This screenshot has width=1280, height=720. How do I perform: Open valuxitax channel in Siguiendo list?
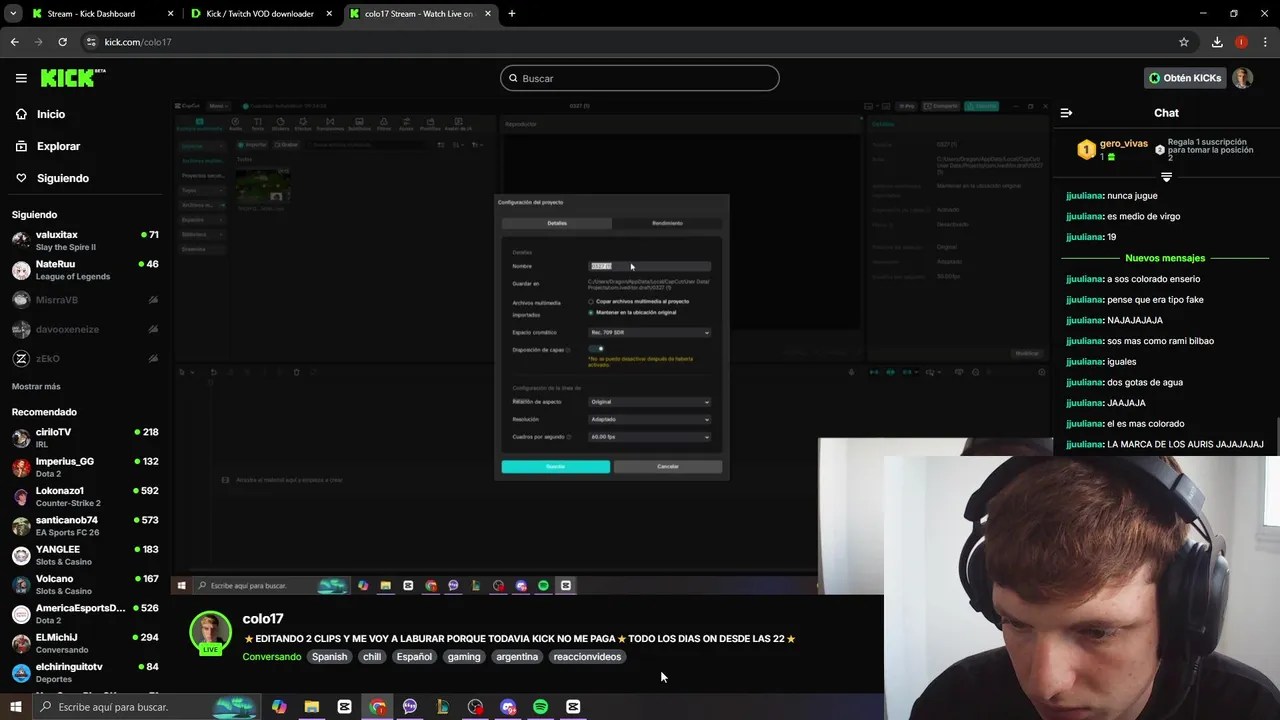(85, 241)
